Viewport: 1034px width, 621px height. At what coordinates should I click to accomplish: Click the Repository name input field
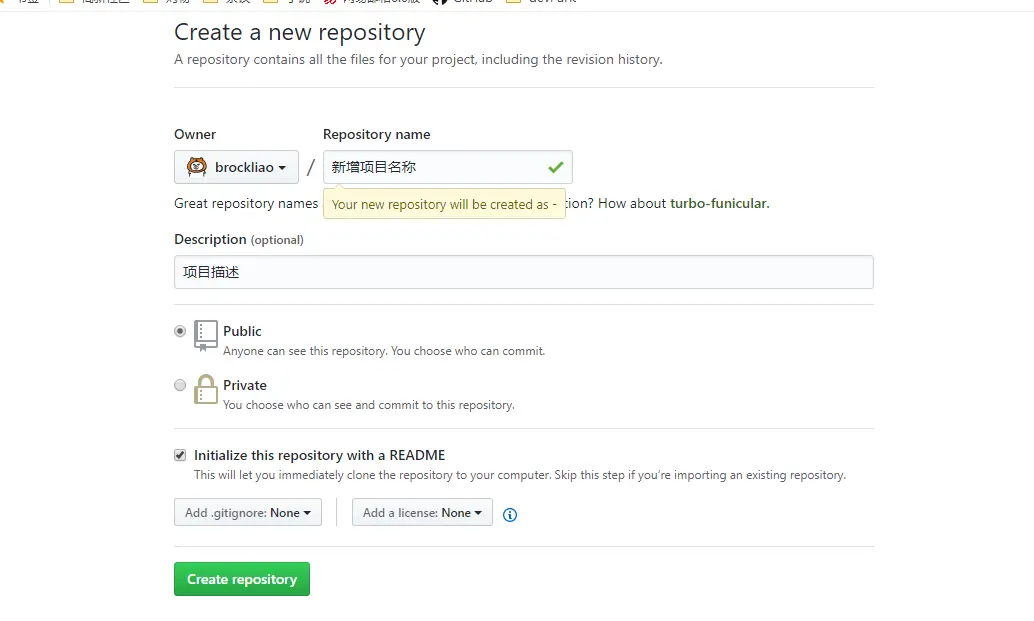coord(448,167)
